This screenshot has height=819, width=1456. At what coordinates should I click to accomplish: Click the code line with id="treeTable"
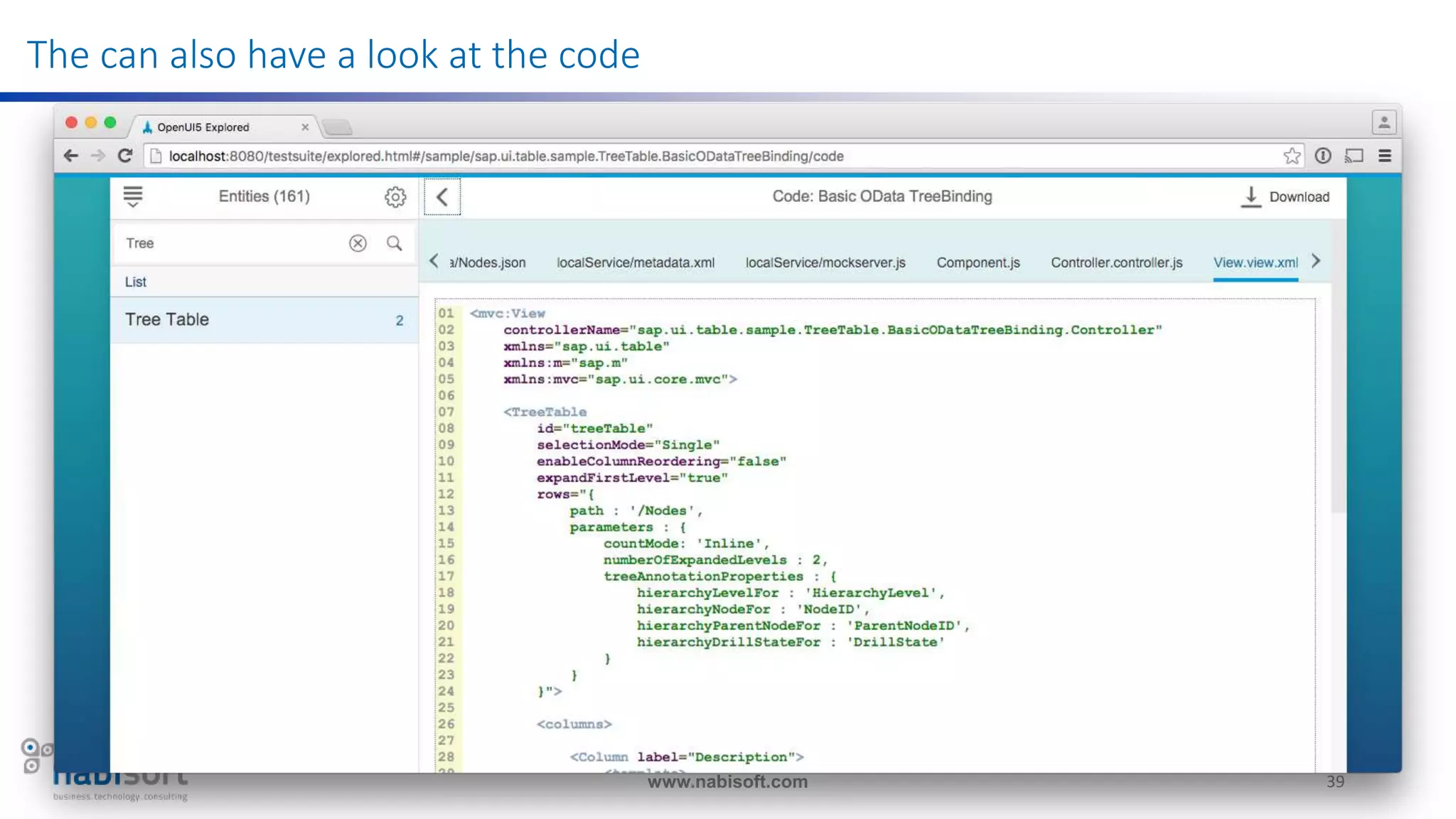pyautogui.click(x=594, y=428)
